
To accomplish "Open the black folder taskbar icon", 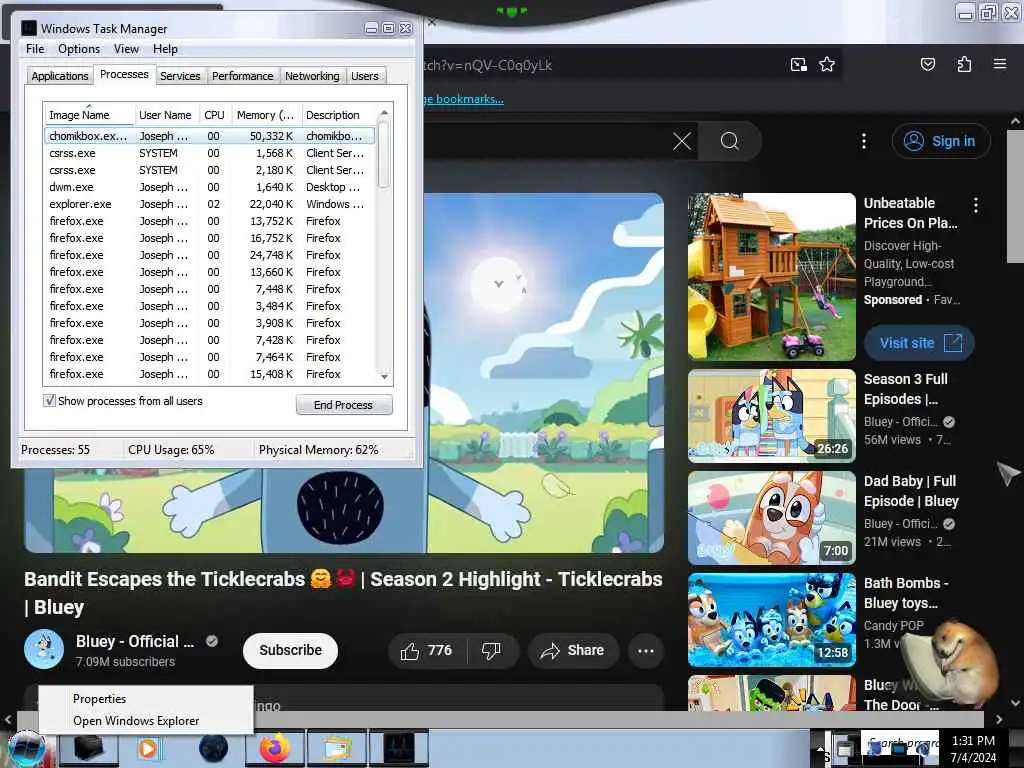I will 89,748.
